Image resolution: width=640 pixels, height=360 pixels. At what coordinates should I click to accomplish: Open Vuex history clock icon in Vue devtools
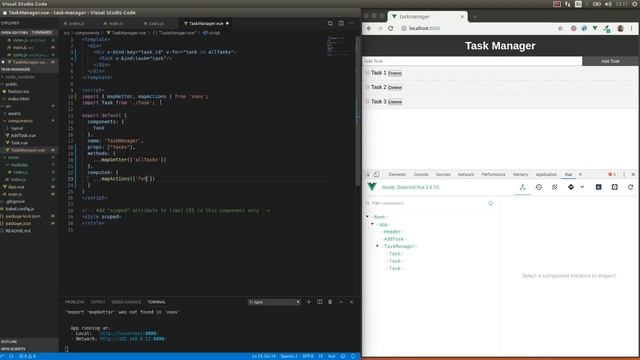tap(539, 187)
